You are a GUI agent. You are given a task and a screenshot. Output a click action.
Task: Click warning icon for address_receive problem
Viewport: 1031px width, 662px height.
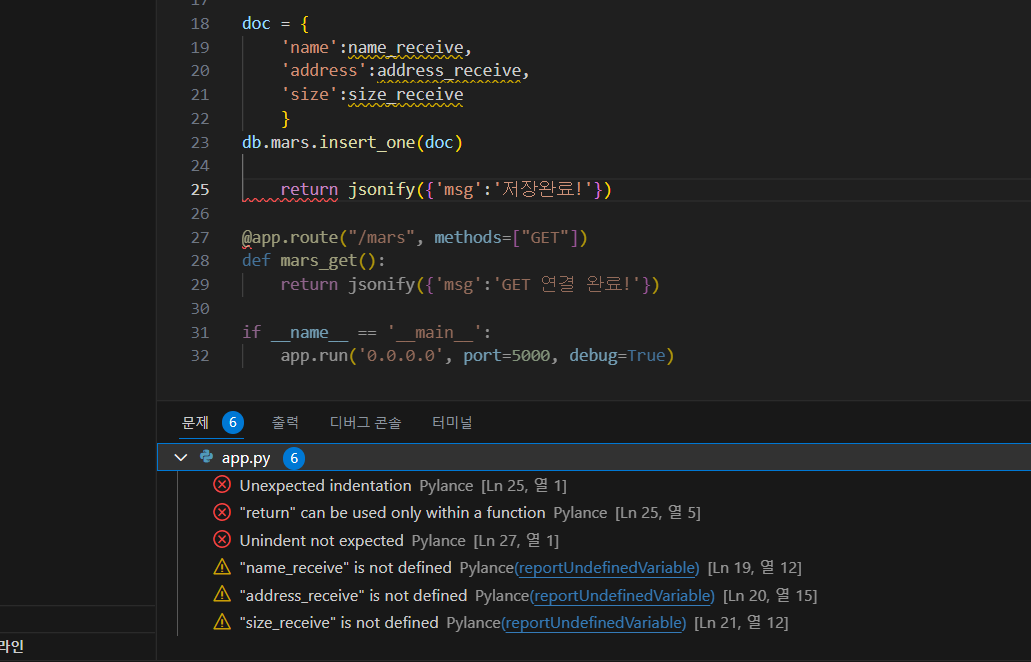222,594
